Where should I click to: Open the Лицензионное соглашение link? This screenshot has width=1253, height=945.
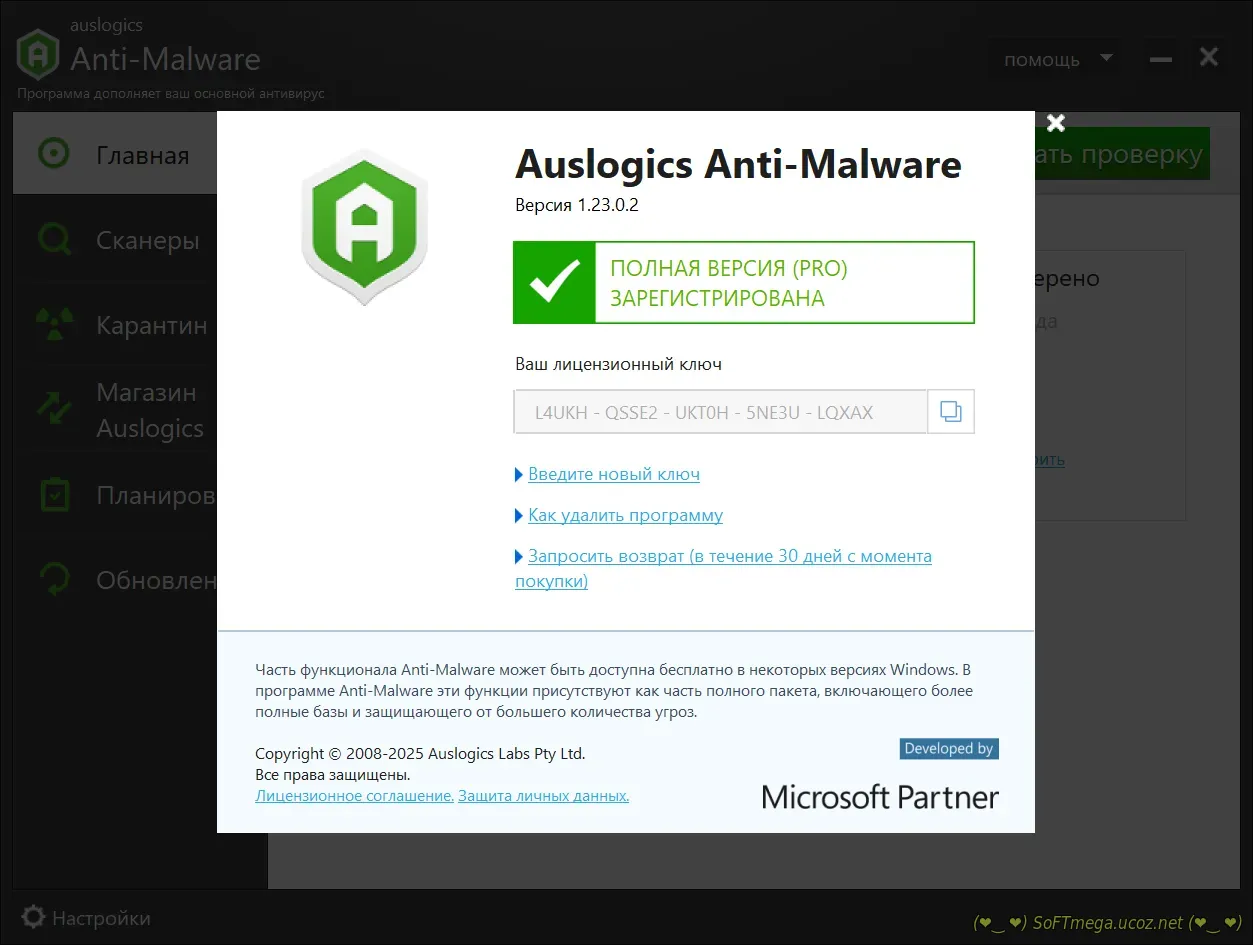coord(354,796)
